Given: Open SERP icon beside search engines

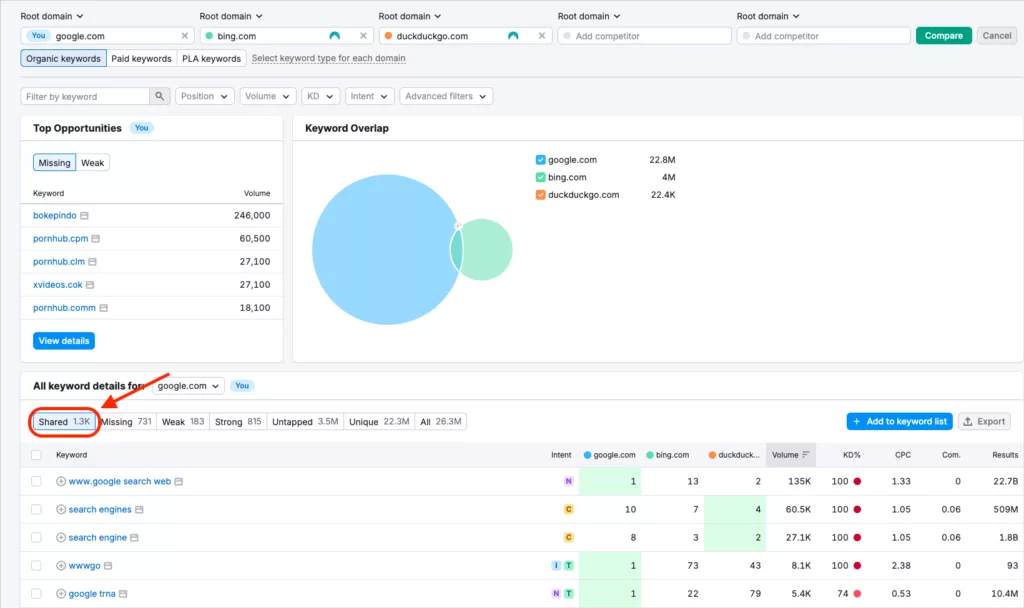Looking at the screenshot, I should click(x=139, y=509).
